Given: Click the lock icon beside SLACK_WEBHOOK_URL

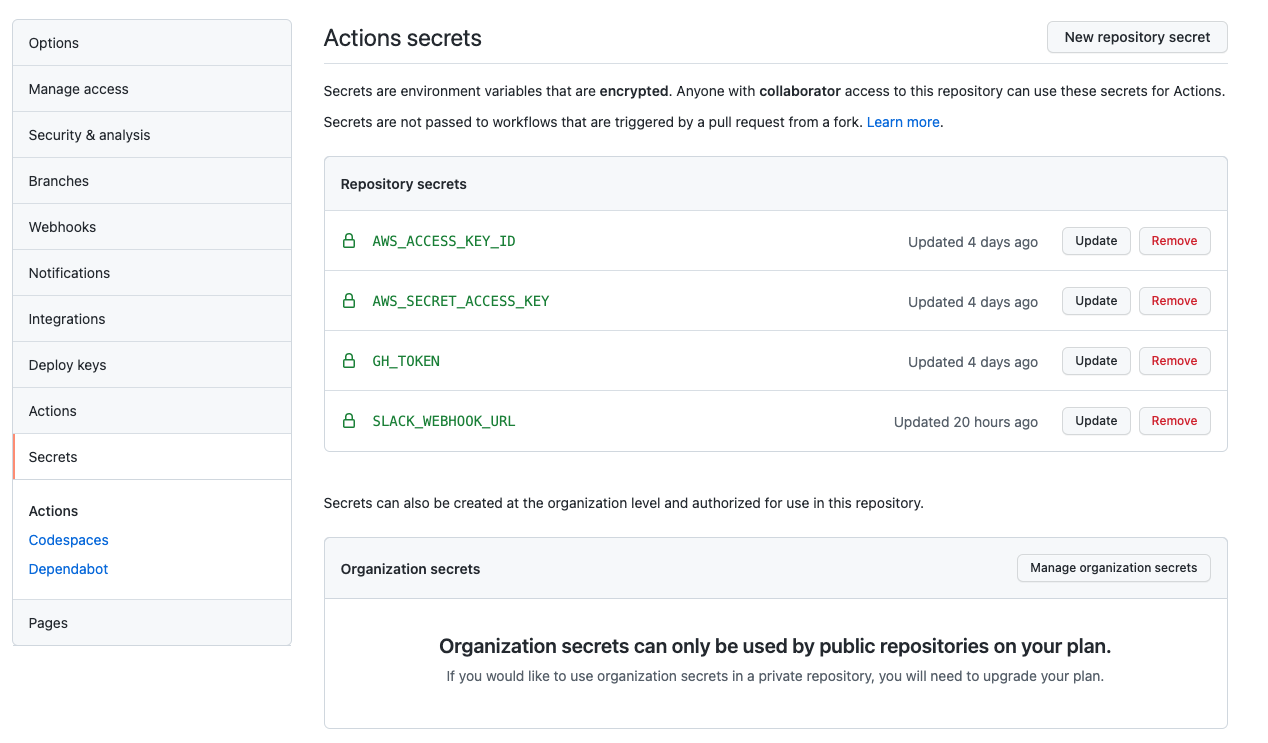Looking at the screenshot, I should coord(348,421).
